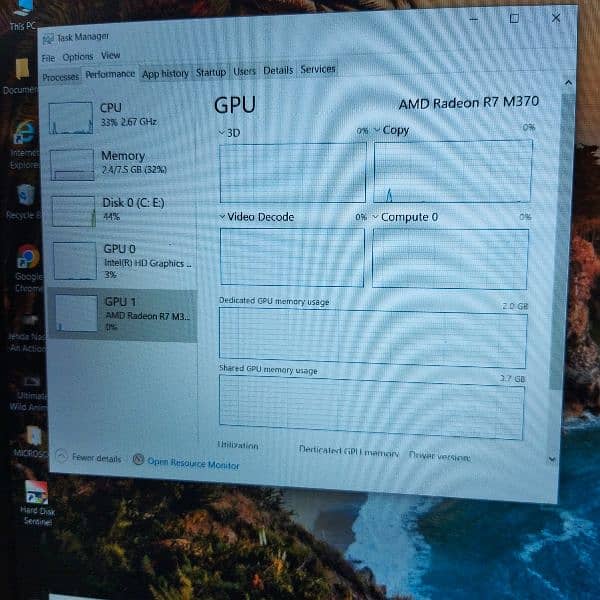Select Internet Explorer desktop icon

click(24, 145)
